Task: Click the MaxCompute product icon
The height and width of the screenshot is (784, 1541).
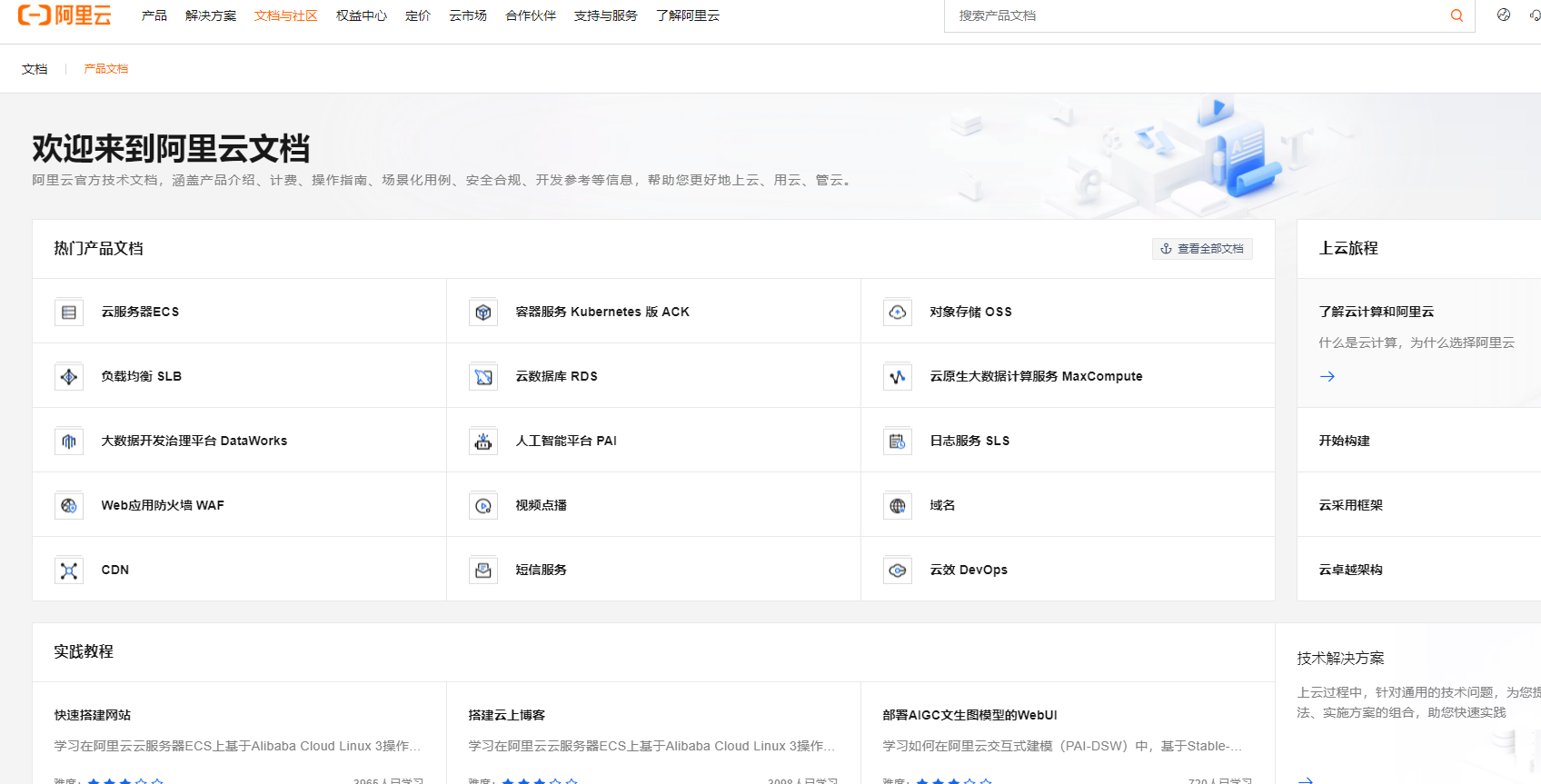Action: pos(898,376)
